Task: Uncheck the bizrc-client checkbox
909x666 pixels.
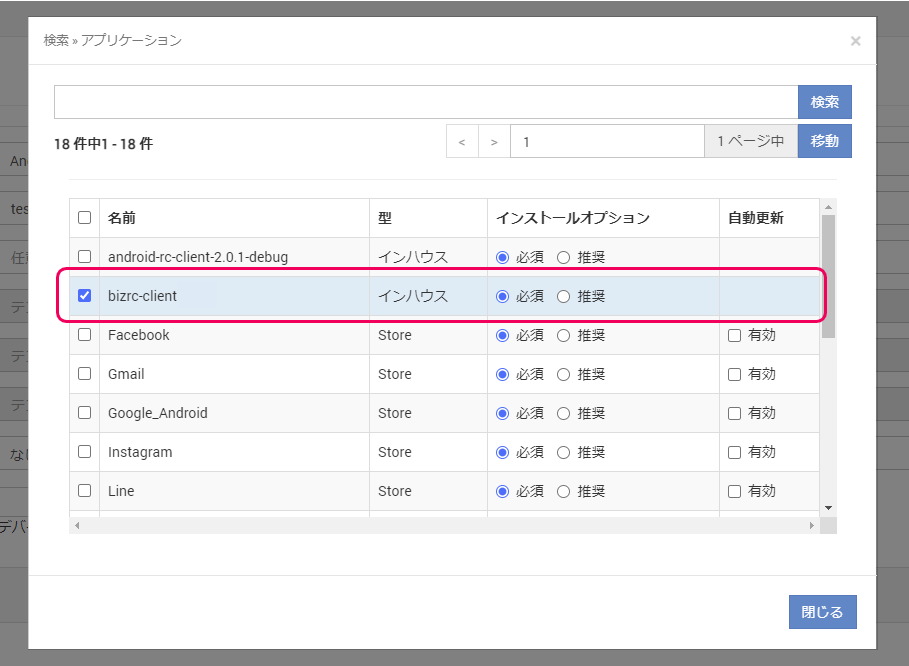Action: (84, 296)
